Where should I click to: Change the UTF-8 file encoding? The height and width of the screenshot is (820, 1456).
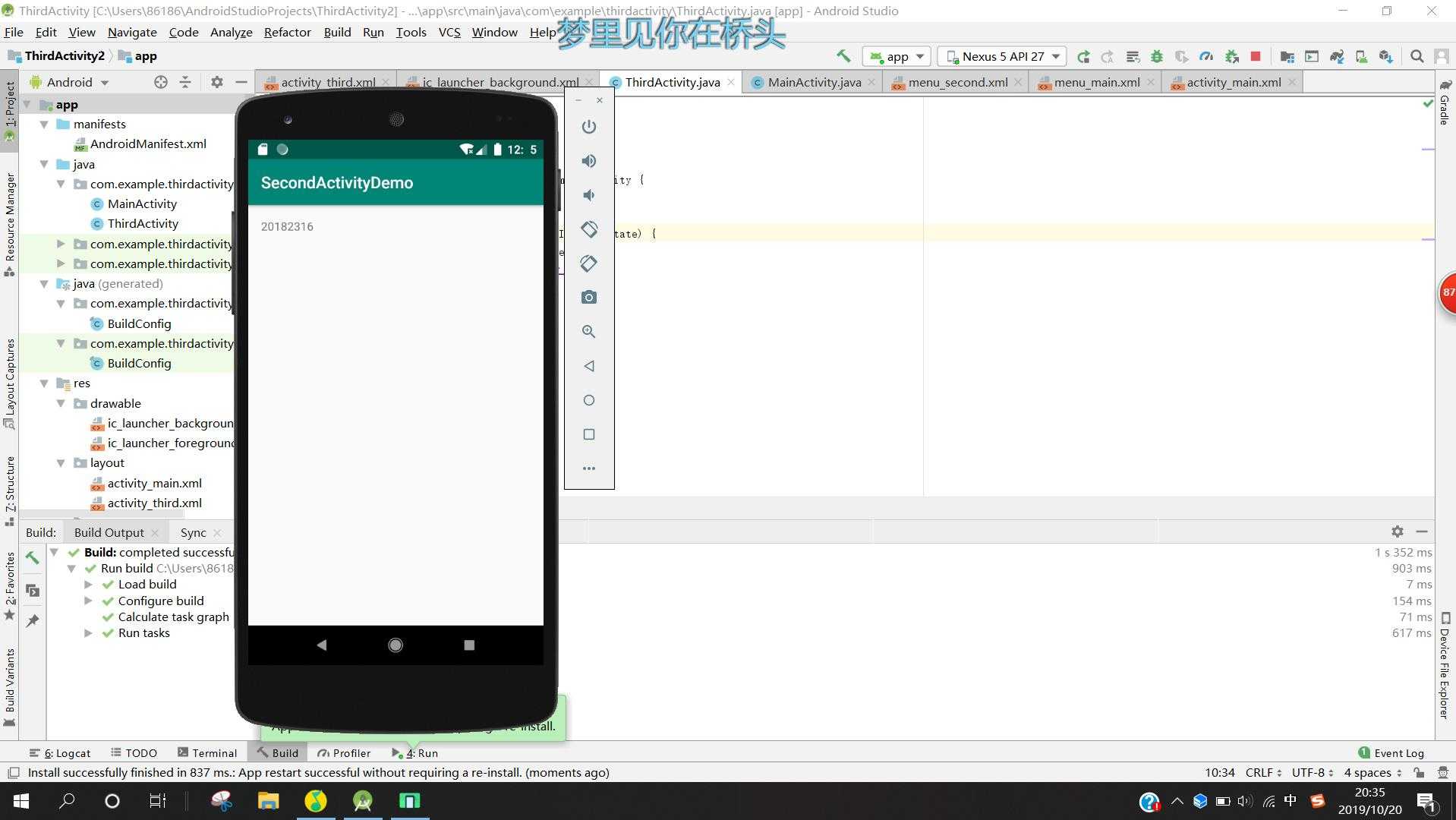pos(1313,772)
